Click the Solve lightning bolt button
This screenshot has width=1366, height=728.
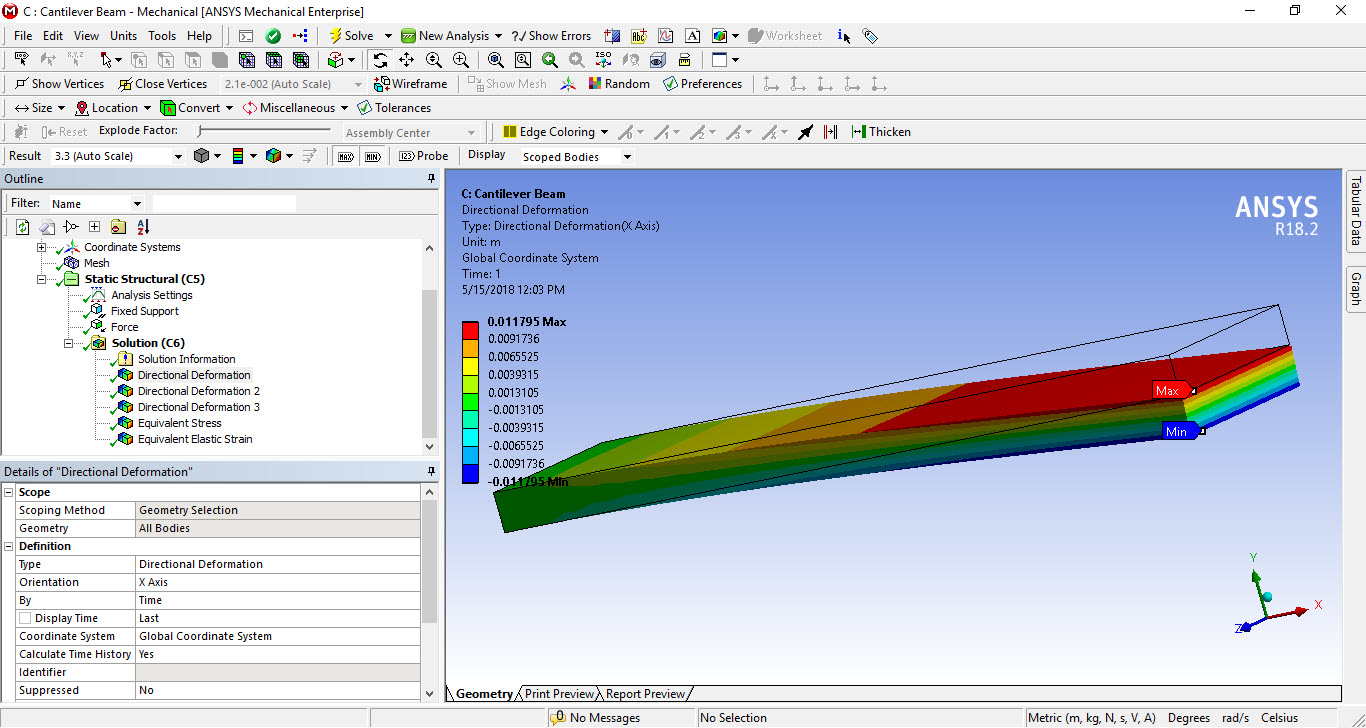click(351, 35)
